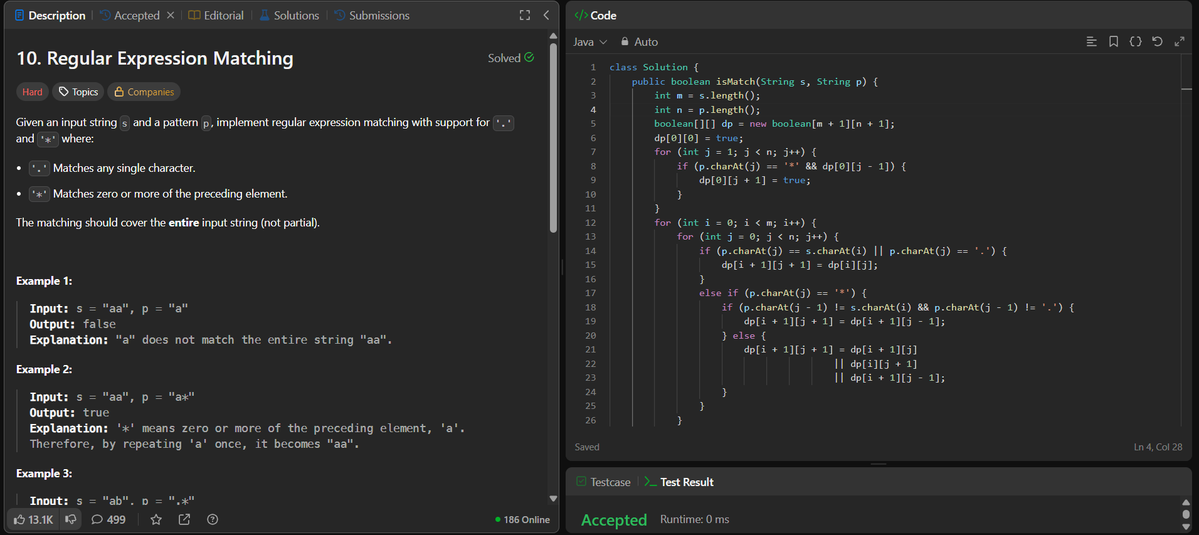1199x535 pixels.
Task: Share the problem via the share icon
Action: (184, 520)
